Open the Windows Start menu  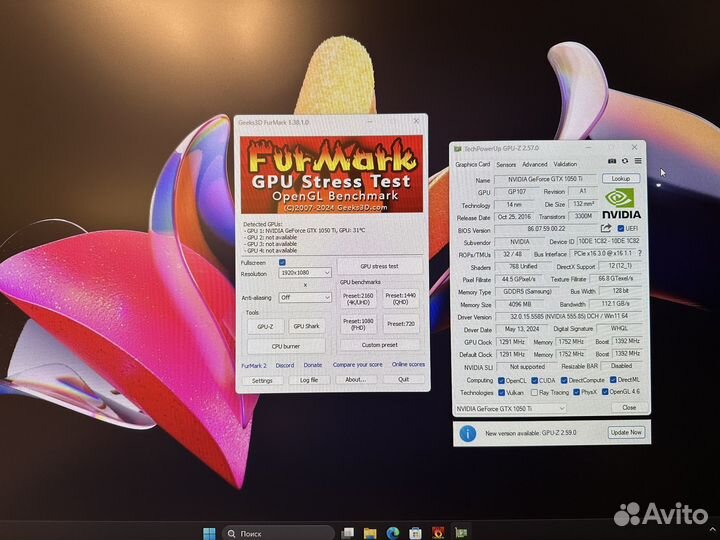(x=209, y=533)
